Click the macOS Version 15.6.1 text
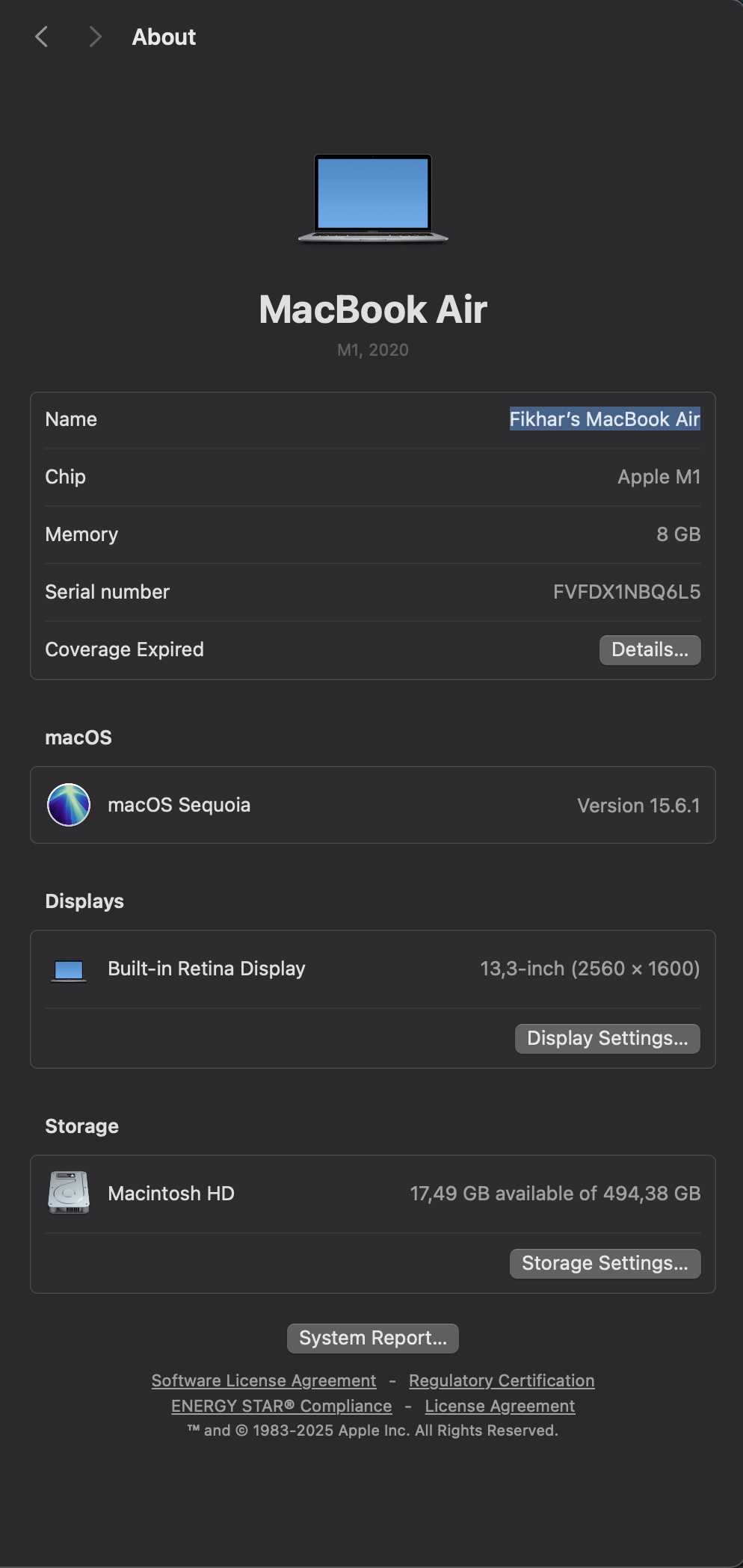Image resolution: width=743 pixels, height=1568 pixels. (x=638, y=805)
